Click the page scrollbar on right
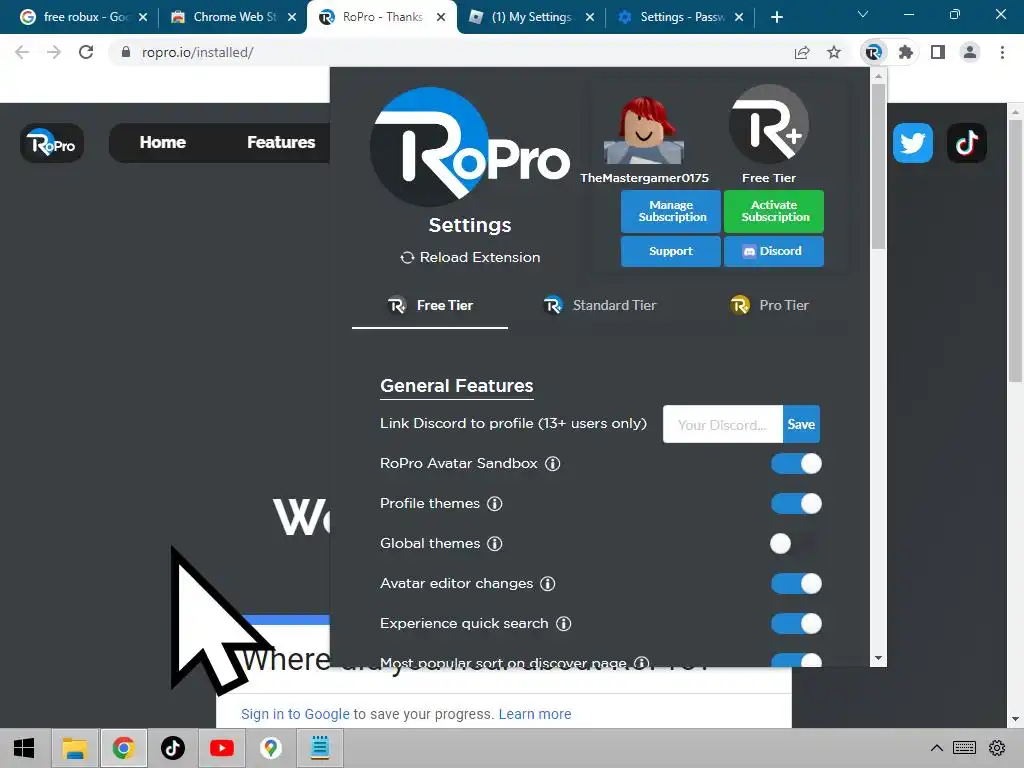The height and width of the screenshot is (768, 1024). pos(1015,251)
